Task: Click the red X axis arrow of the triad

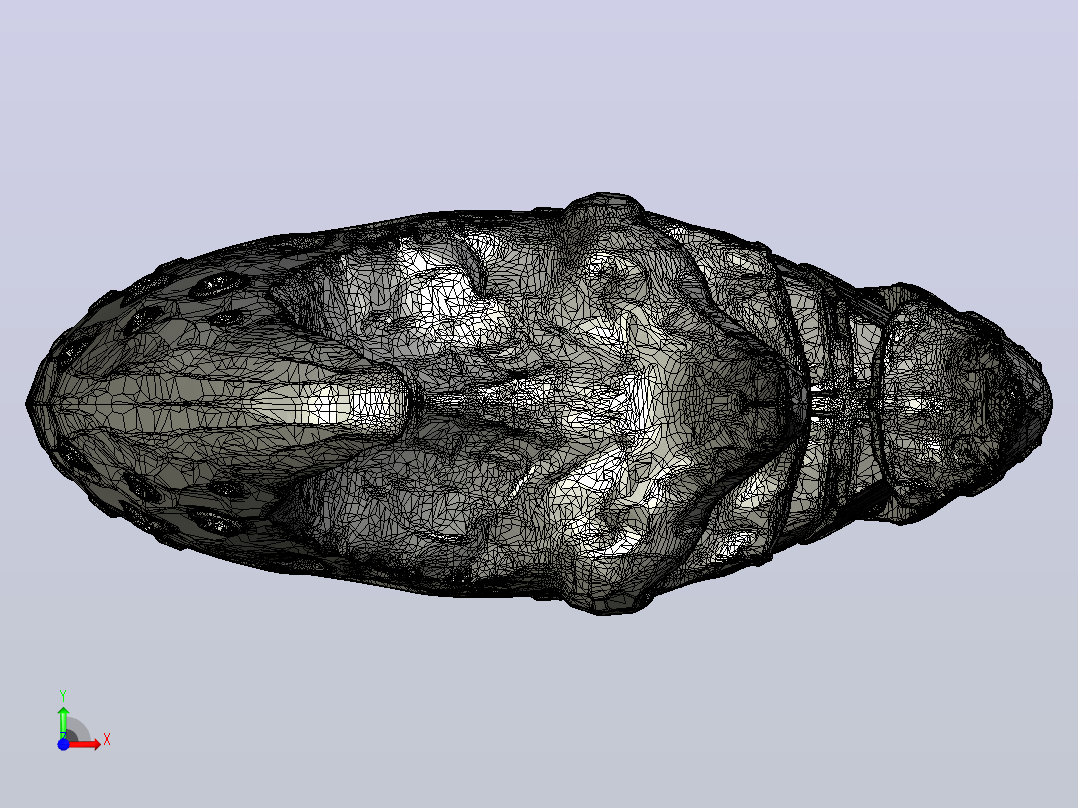Action: (84, 744)
